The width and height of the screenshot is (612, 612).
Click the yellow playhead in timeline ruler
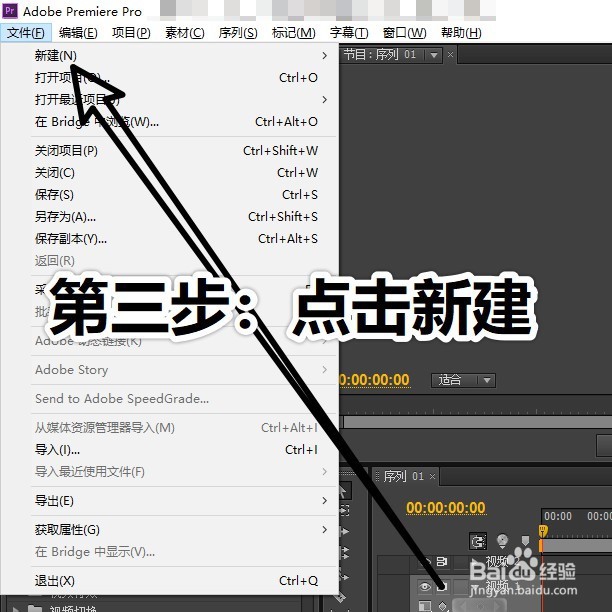pyautogui.click(x=543, y=531)
